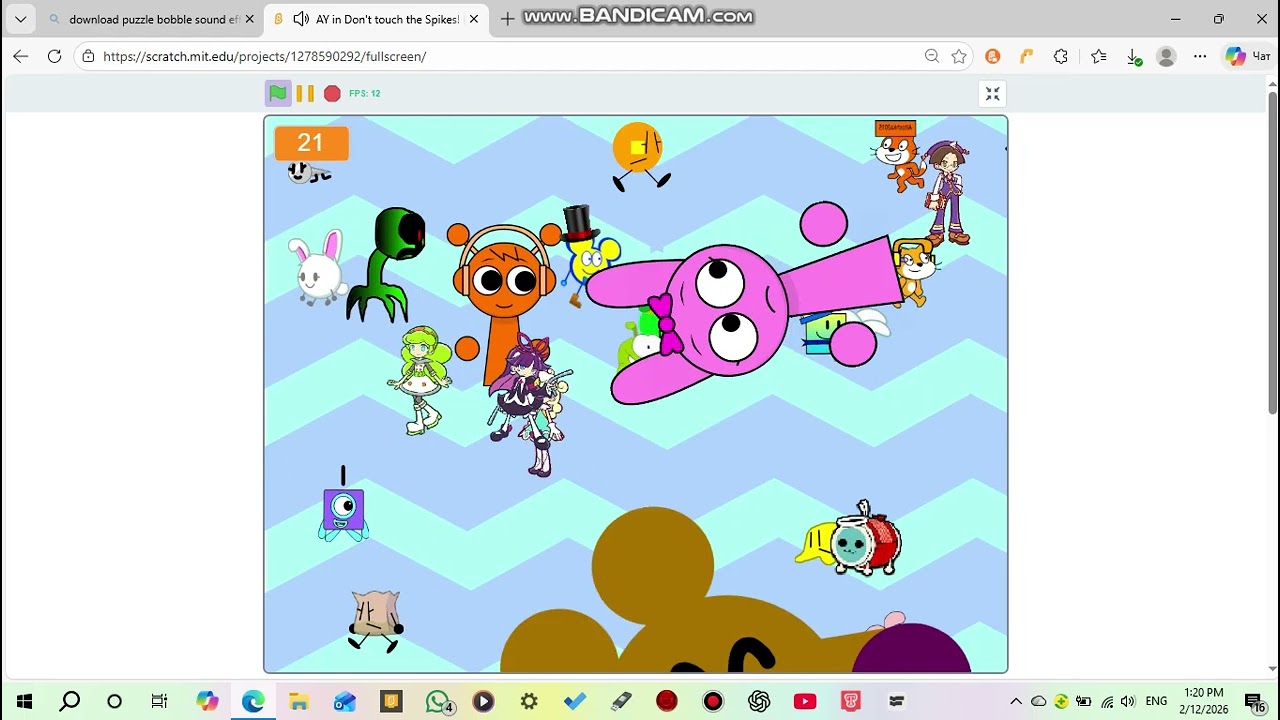Click the purple one-eyed block character
Viewport: 1280px width, 720px height.
click(343, 511)
